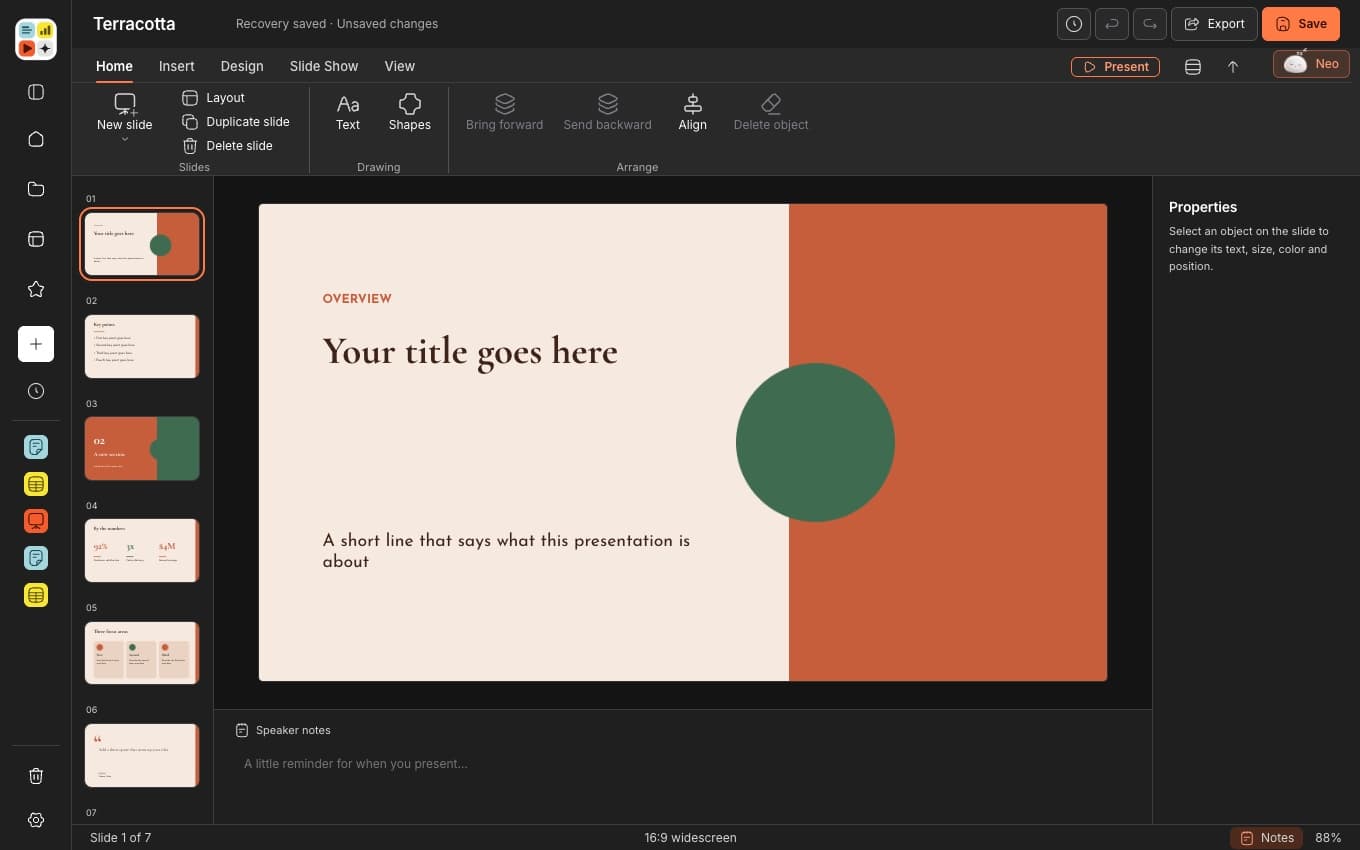The image size is (1360, 850).
Task: Select slide 05 Three focus areas thumbnail
Action: click(x=142, y=652)
